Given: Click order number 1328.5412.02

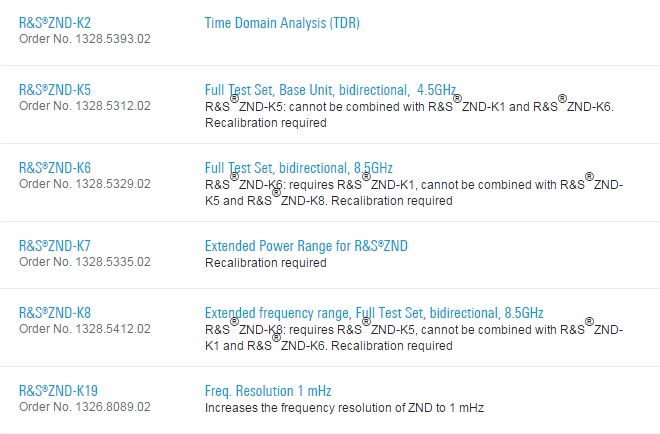Looking at the screenshot, I should click(85, 329).
